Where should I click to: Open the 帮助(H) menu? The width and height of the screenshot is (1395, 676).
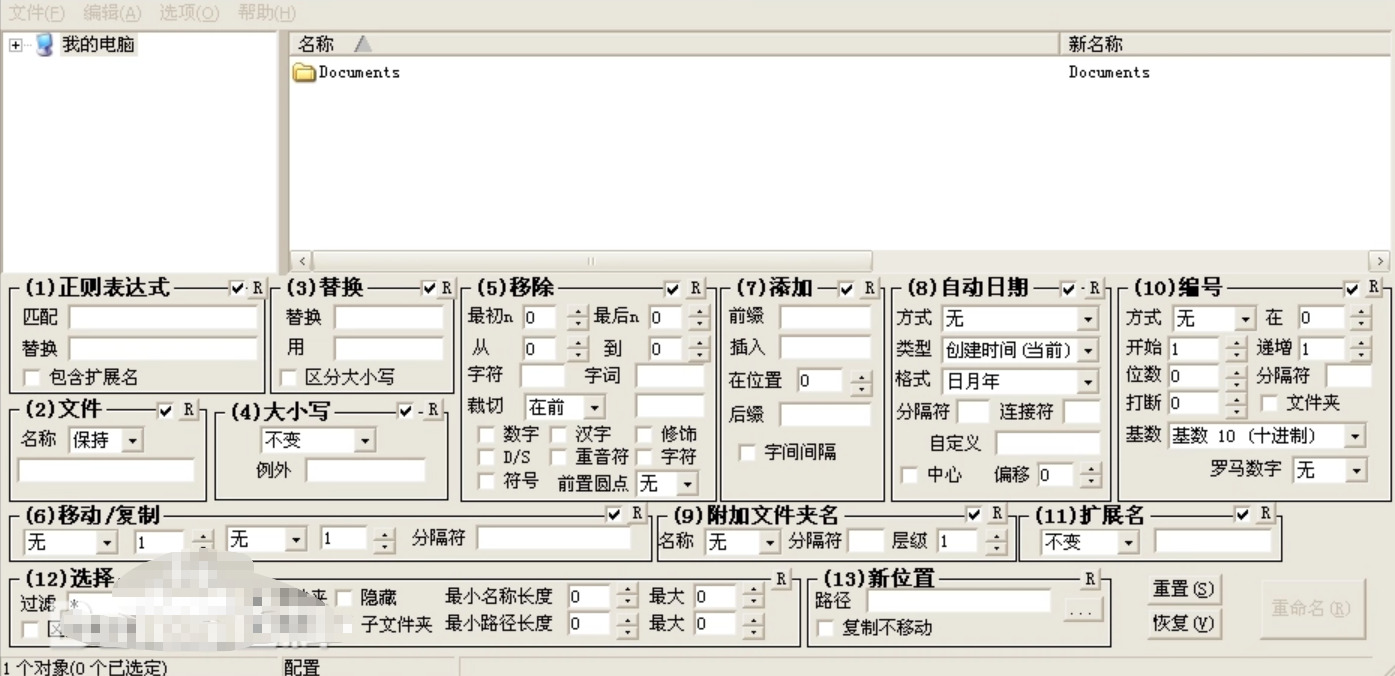click(266, 13)
